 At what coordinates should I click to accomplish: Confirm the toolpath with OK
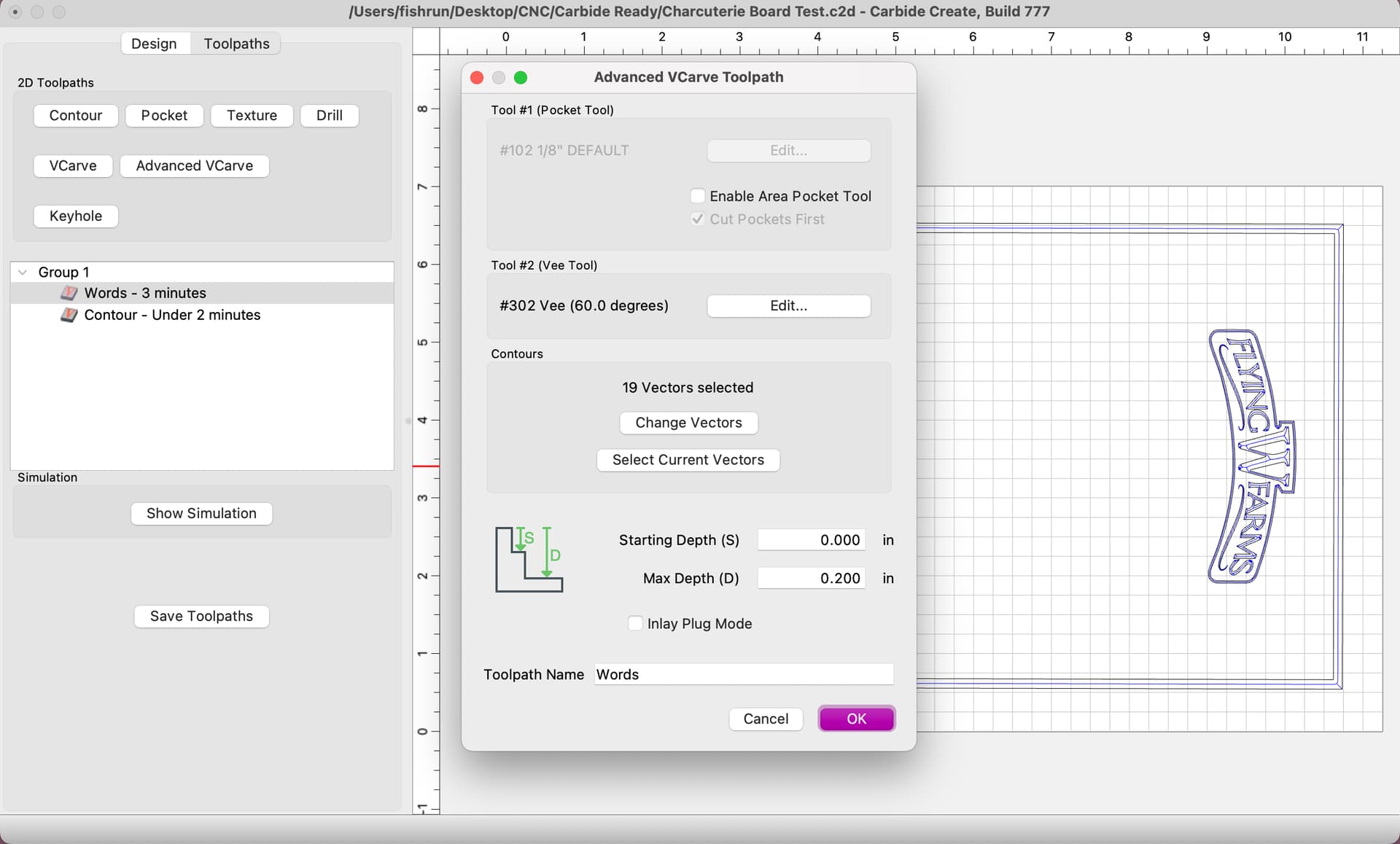pos(856,719)
